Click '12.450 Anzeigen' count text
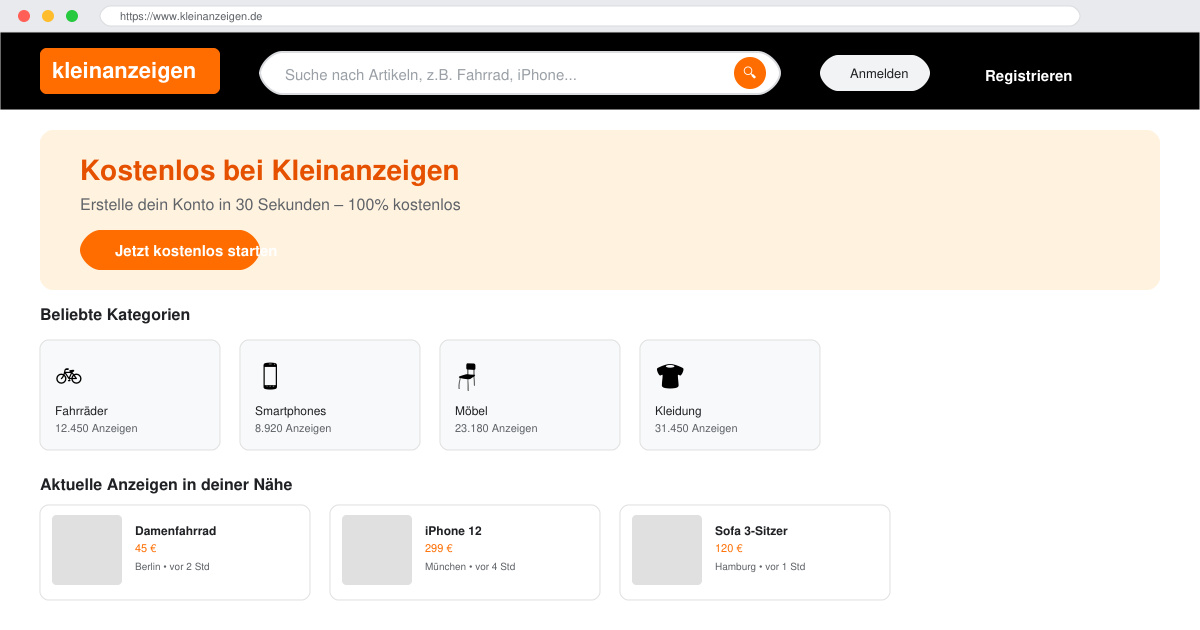The height and width of the screenshot is (630, 1200). (96, 428)
